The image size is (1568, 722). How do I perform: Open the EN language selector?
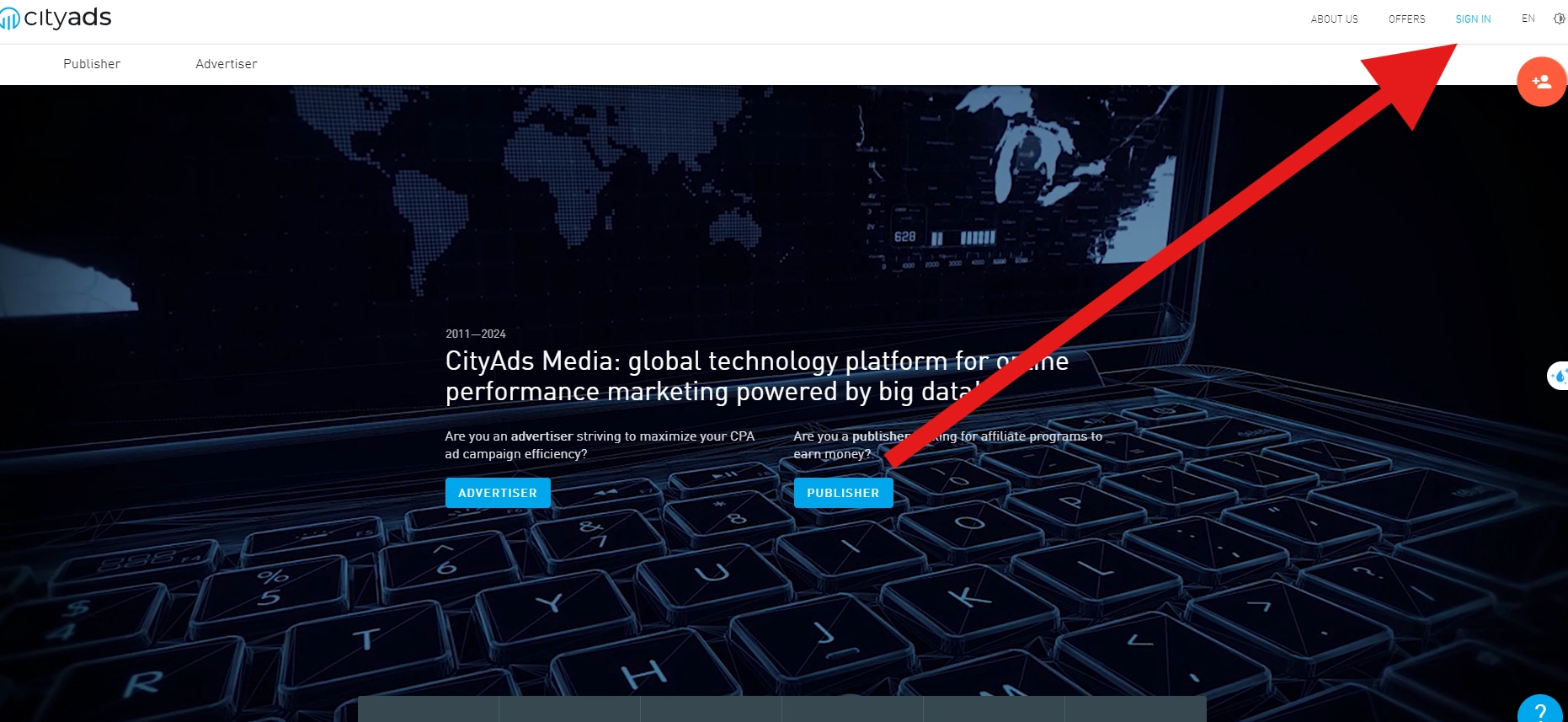1528,19
